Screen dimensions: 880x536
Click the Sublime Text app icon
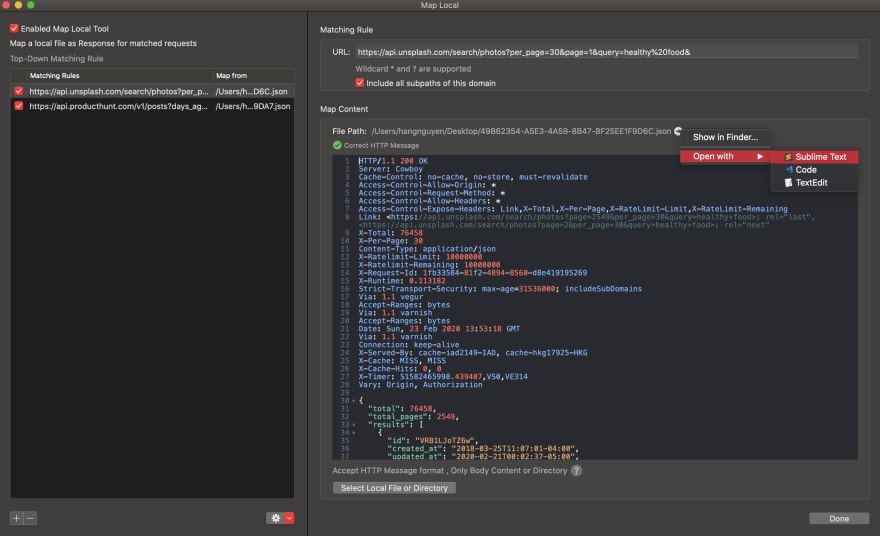tap(788, 157)
